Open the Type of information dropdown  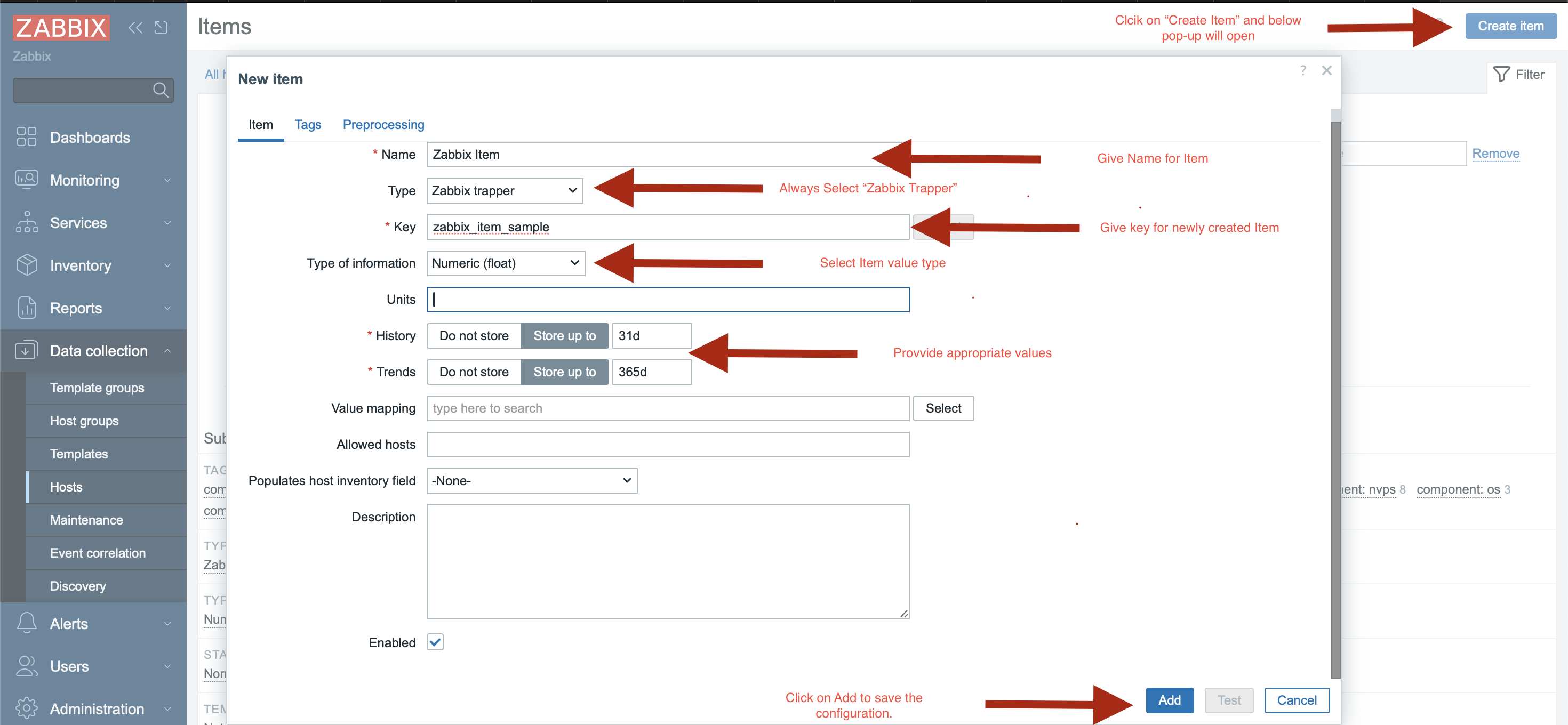tap(506, 263)
